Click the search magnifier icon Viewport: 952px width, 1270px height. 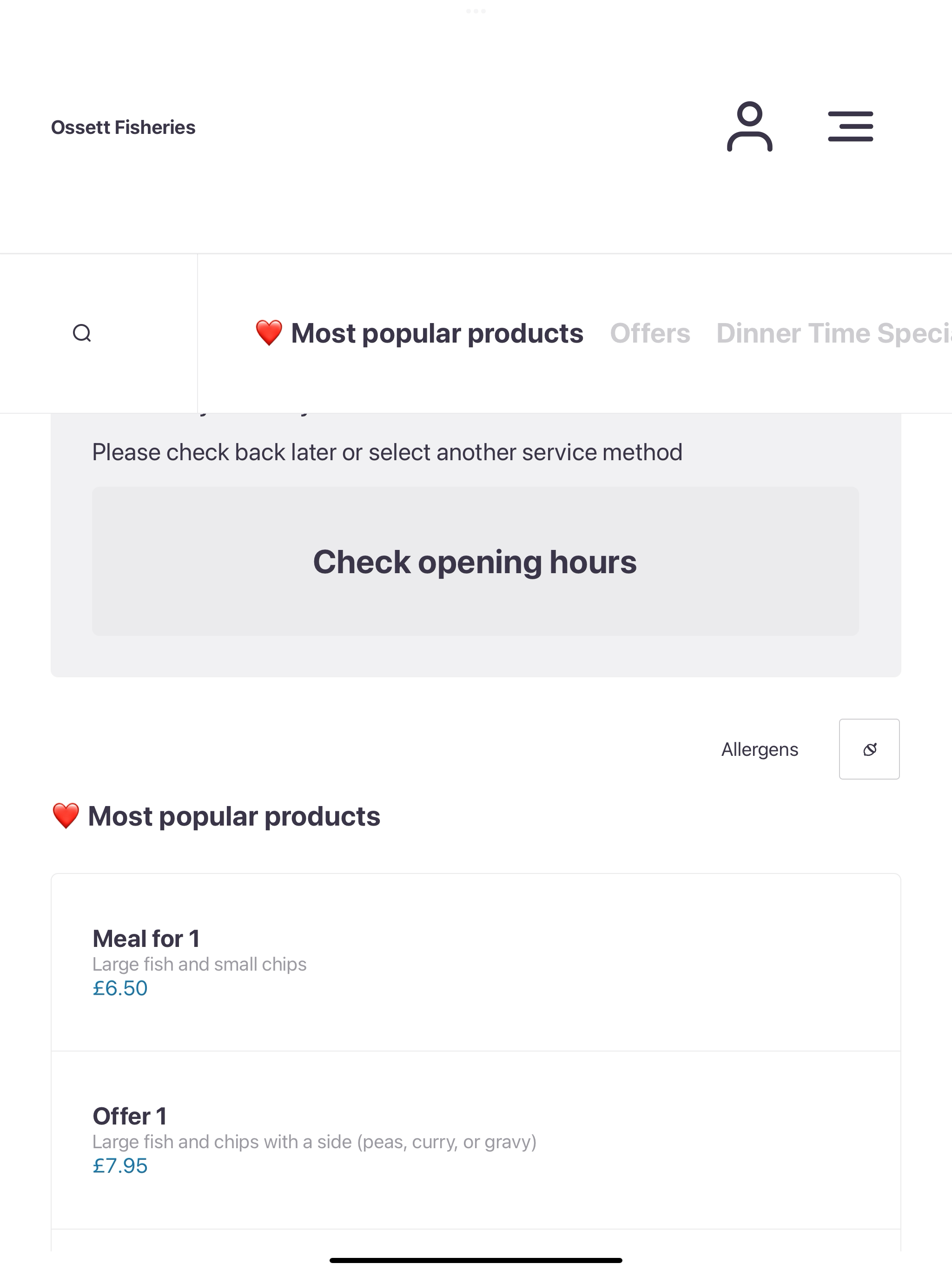pyautogui.click(x=82, y=333)
